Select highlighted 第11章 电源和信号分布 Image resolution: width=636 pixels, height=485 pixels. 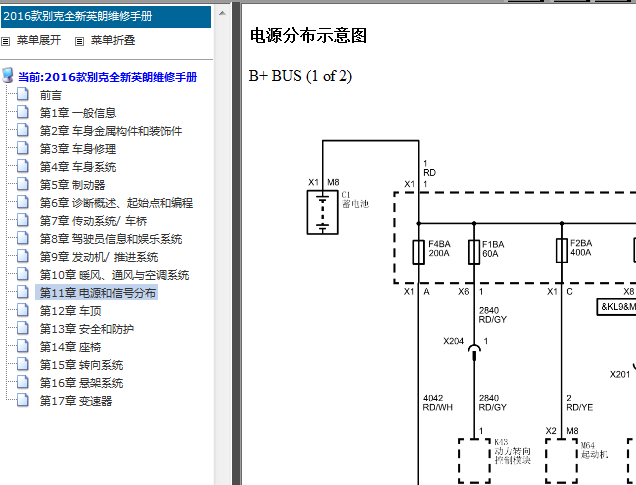(x=97, y=292)
